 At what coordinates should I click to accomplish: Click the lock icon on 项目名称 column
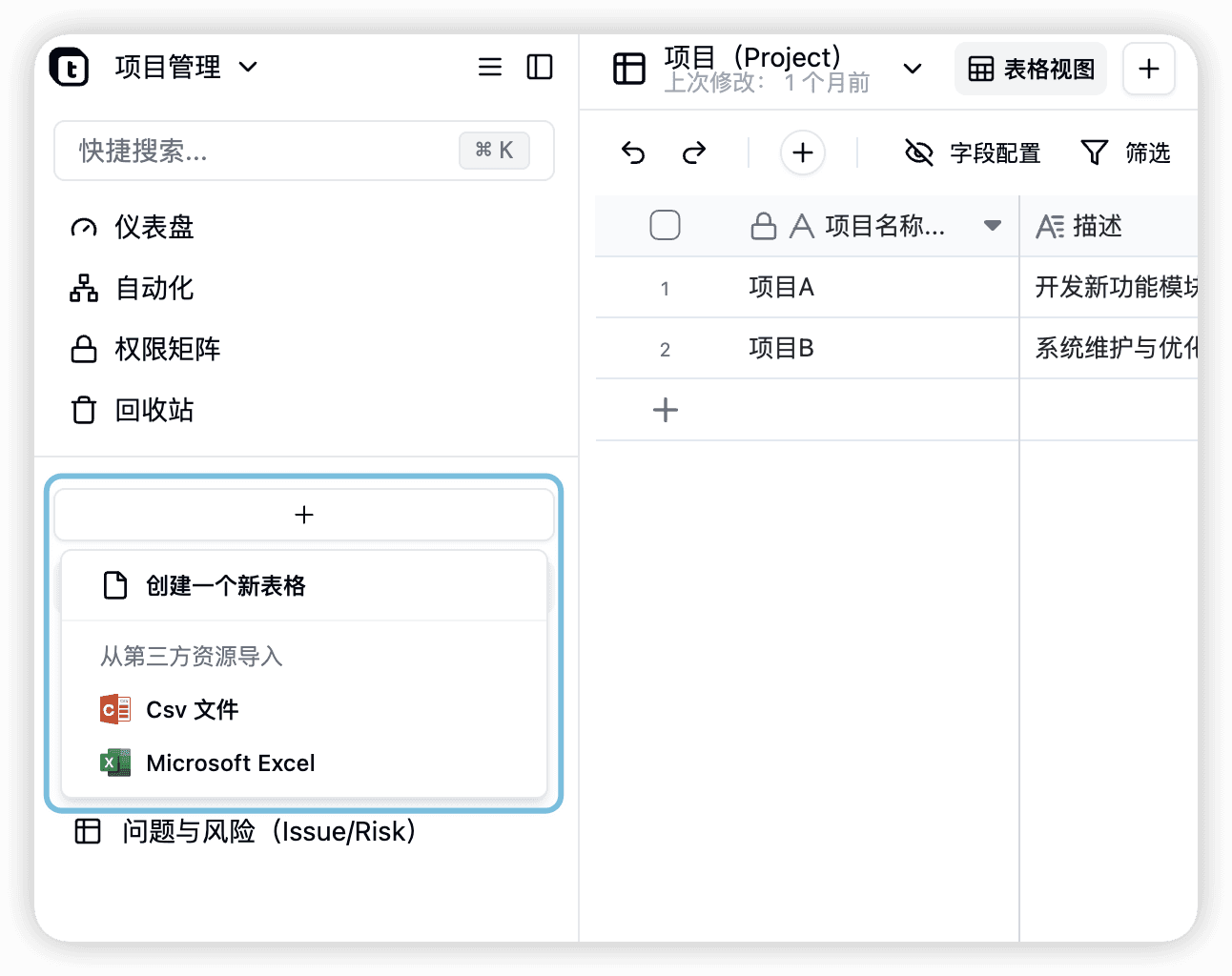[x=764, y=226]
